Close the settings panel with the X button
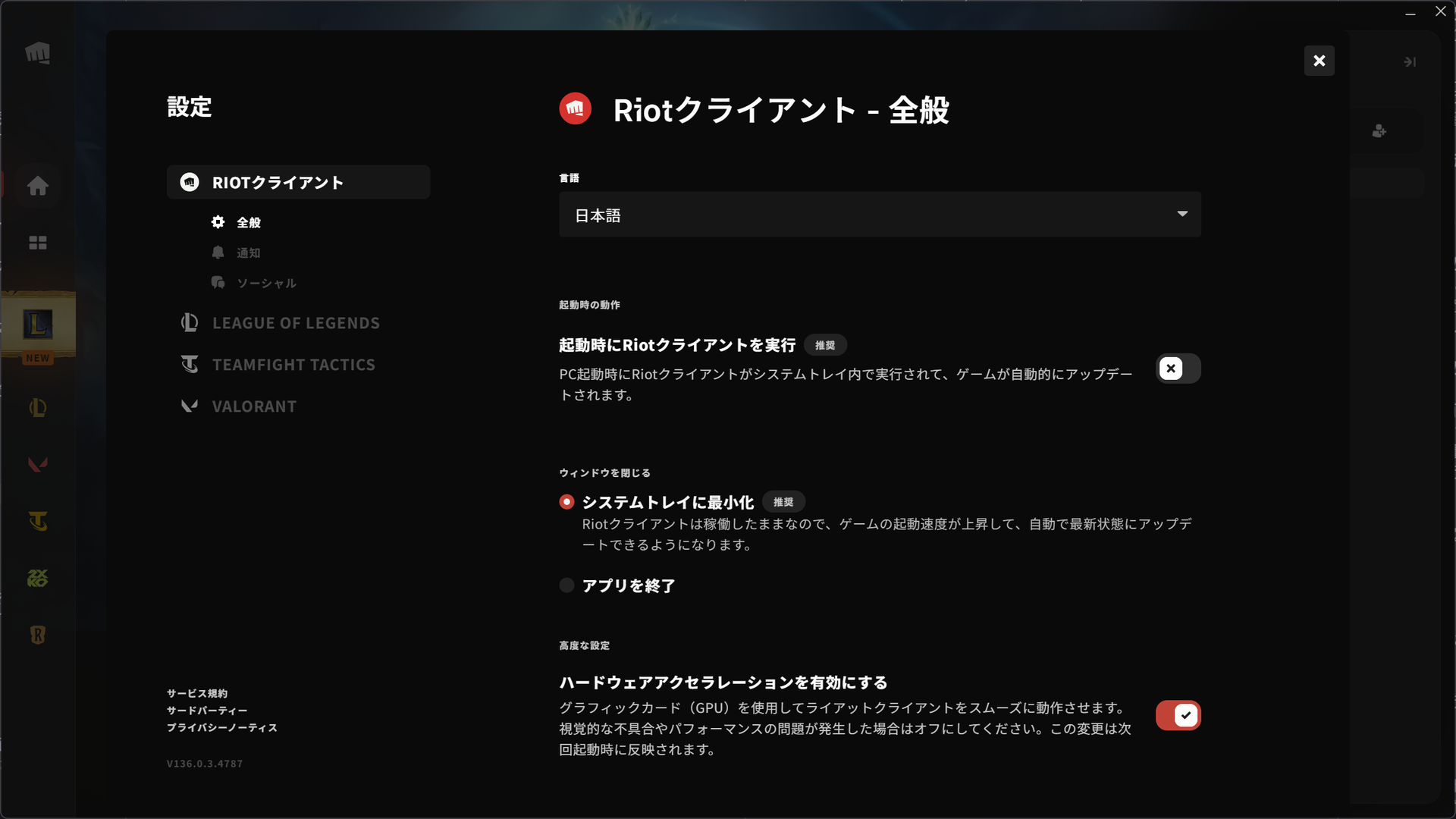Viewport: 1456px width, 819px height. [x=1319, y=61]
